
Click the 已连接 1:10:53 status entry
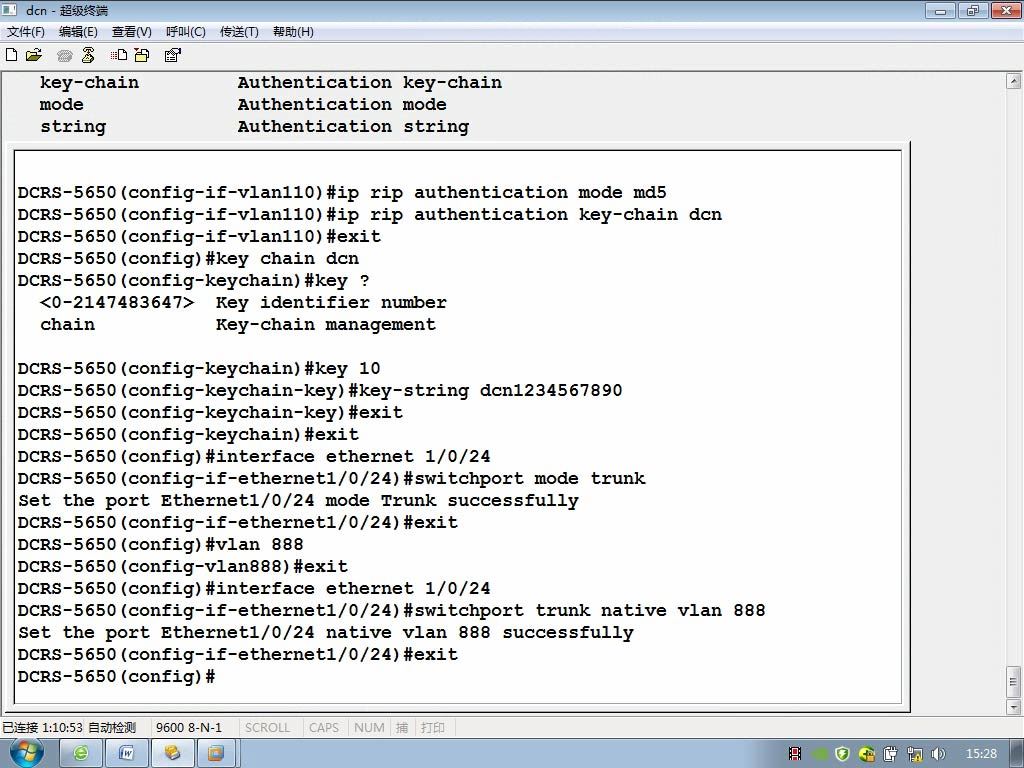[42, 727]
